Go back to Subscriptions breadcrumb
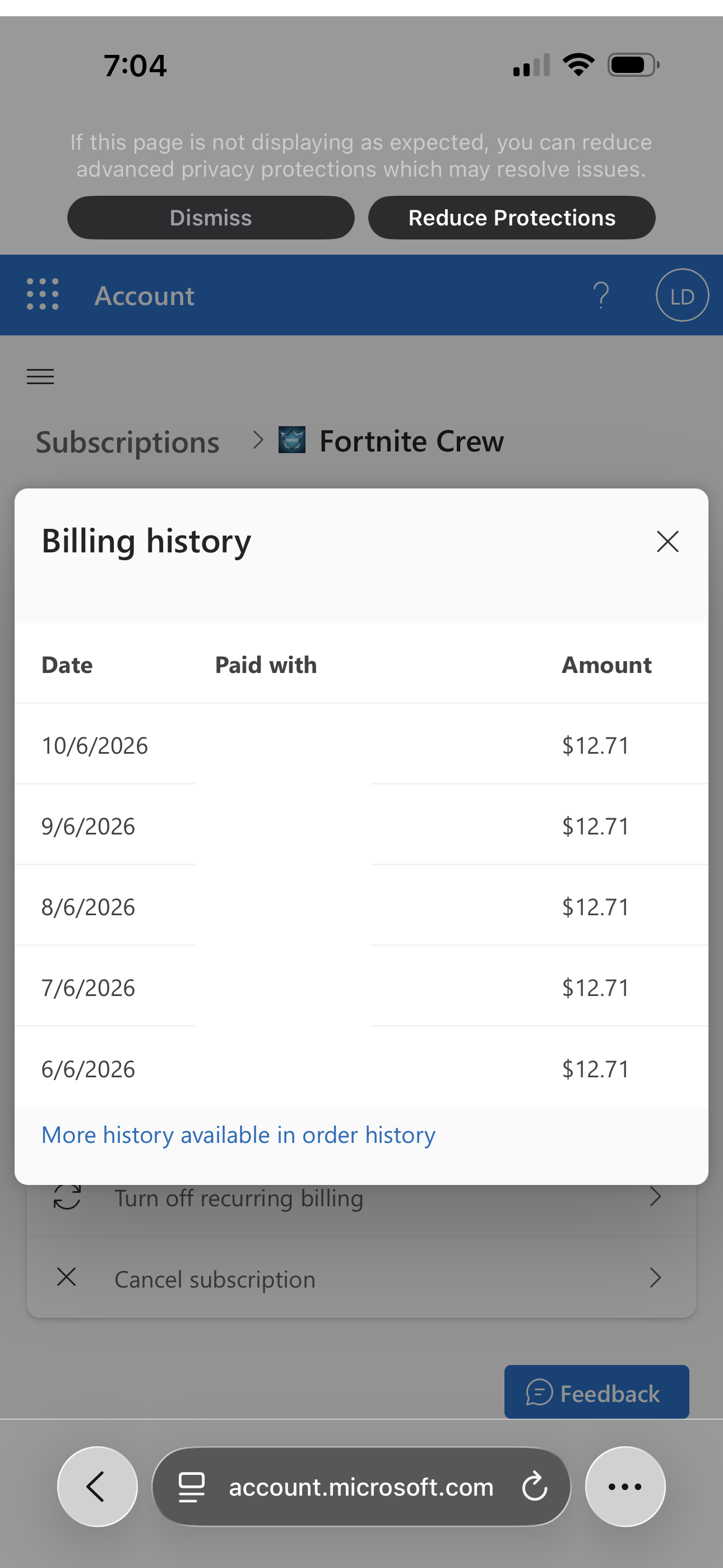723x1568 pixels. click(x=127, y=442)
